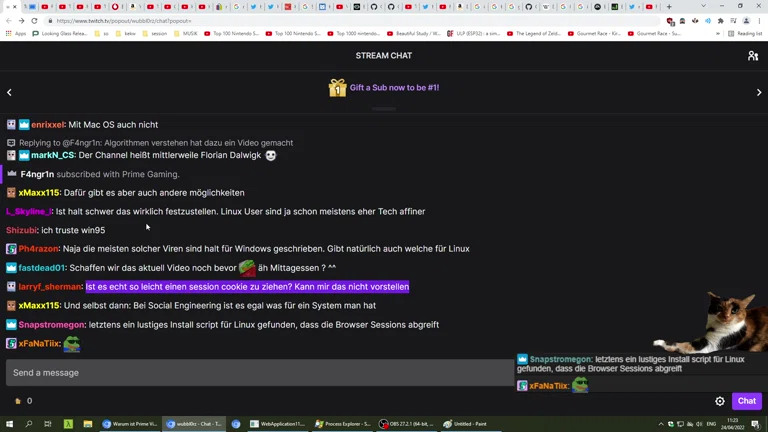Open channel points balance icon
The height and width of the screenshot is (432, 768).
point(18,401)
